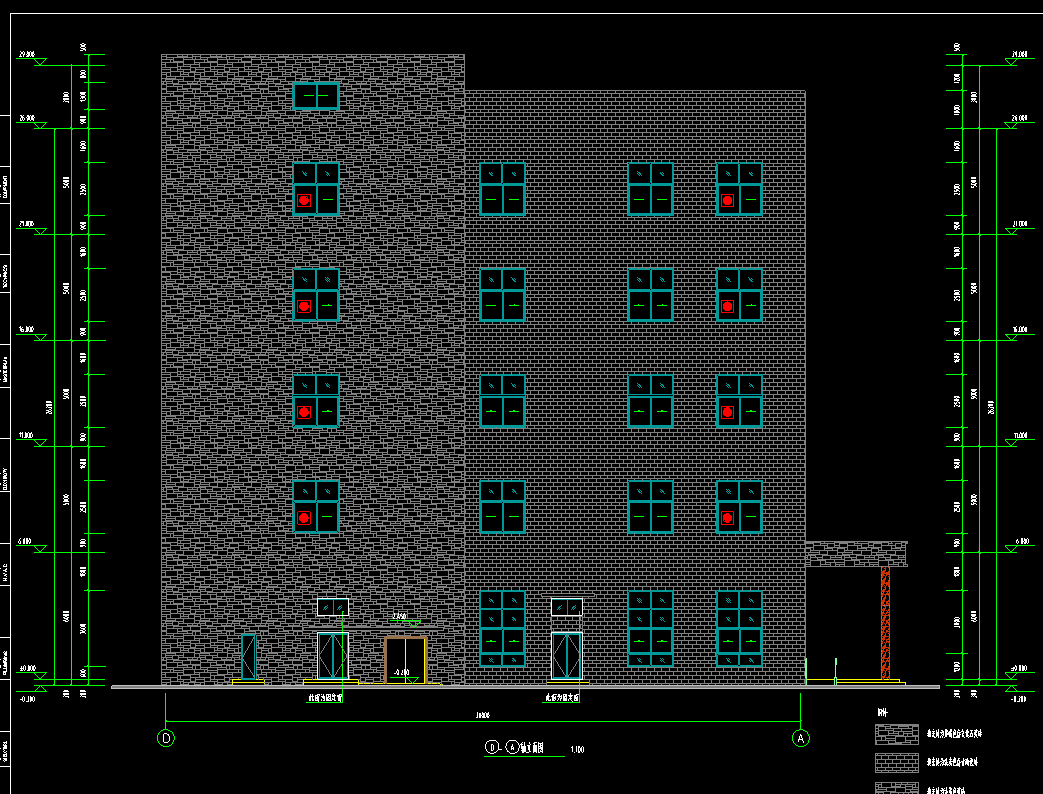
Task: Click the axis bubble labeled D
Action: pos(166,738)
